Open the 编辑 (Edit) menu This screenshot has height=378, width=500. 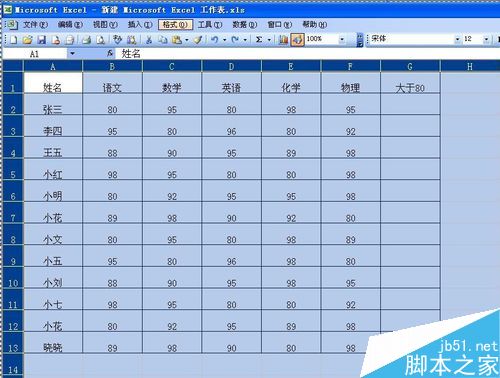70,25
